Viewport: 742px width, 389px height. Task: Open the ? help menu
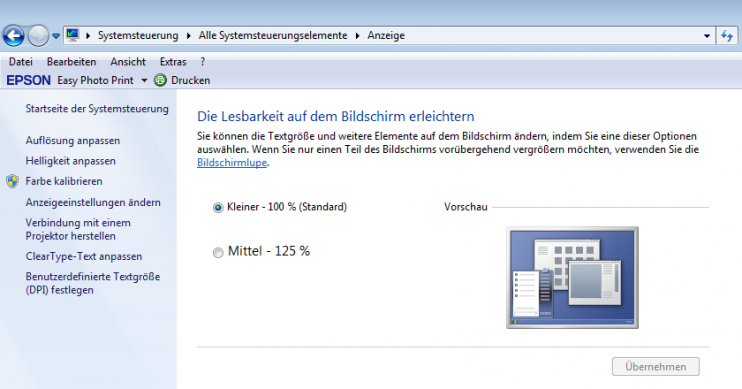pyautogui.click(x=203, y=62)
